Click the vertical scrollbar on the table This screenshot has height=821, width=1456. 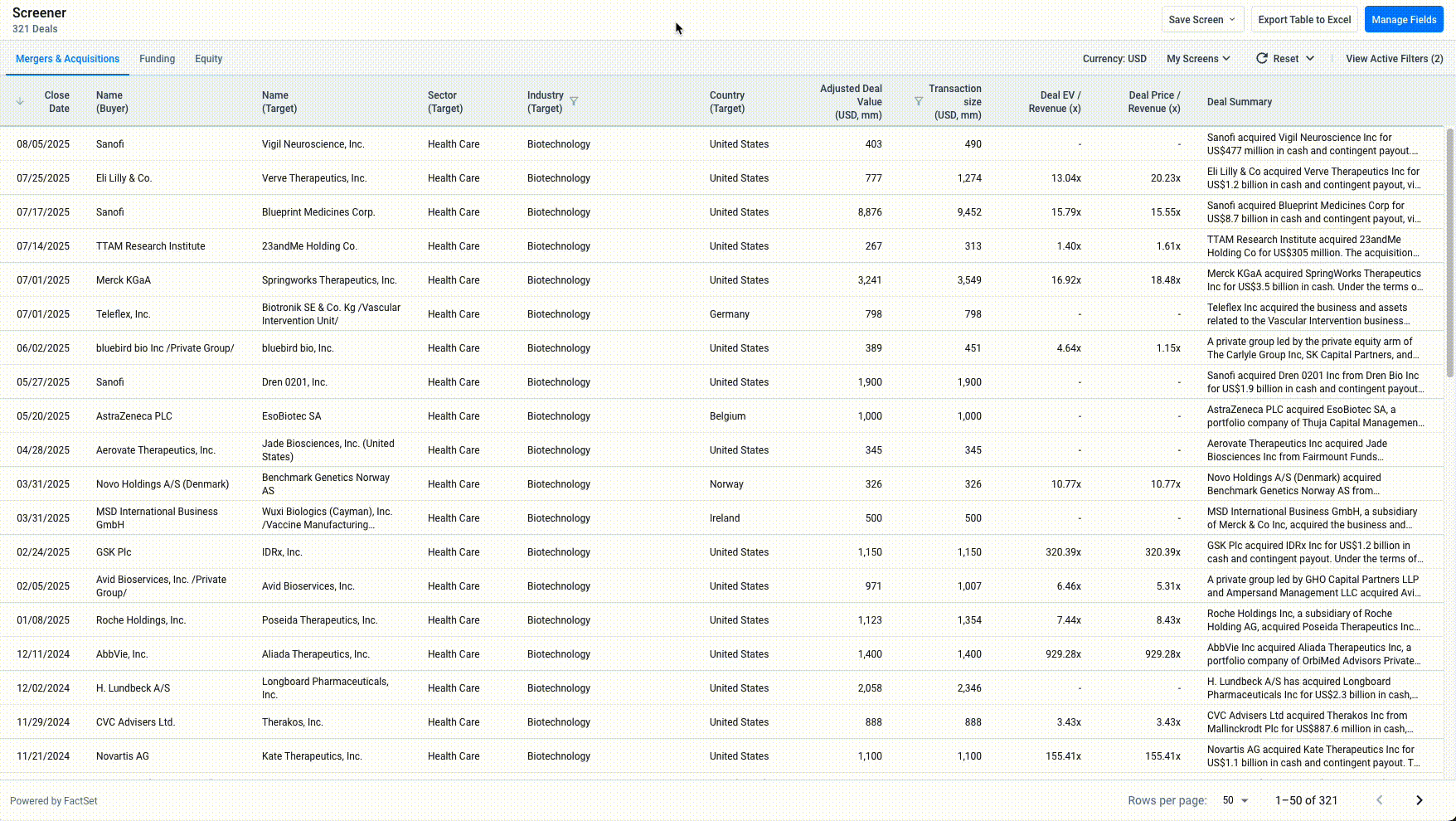tap(1449, 249)
